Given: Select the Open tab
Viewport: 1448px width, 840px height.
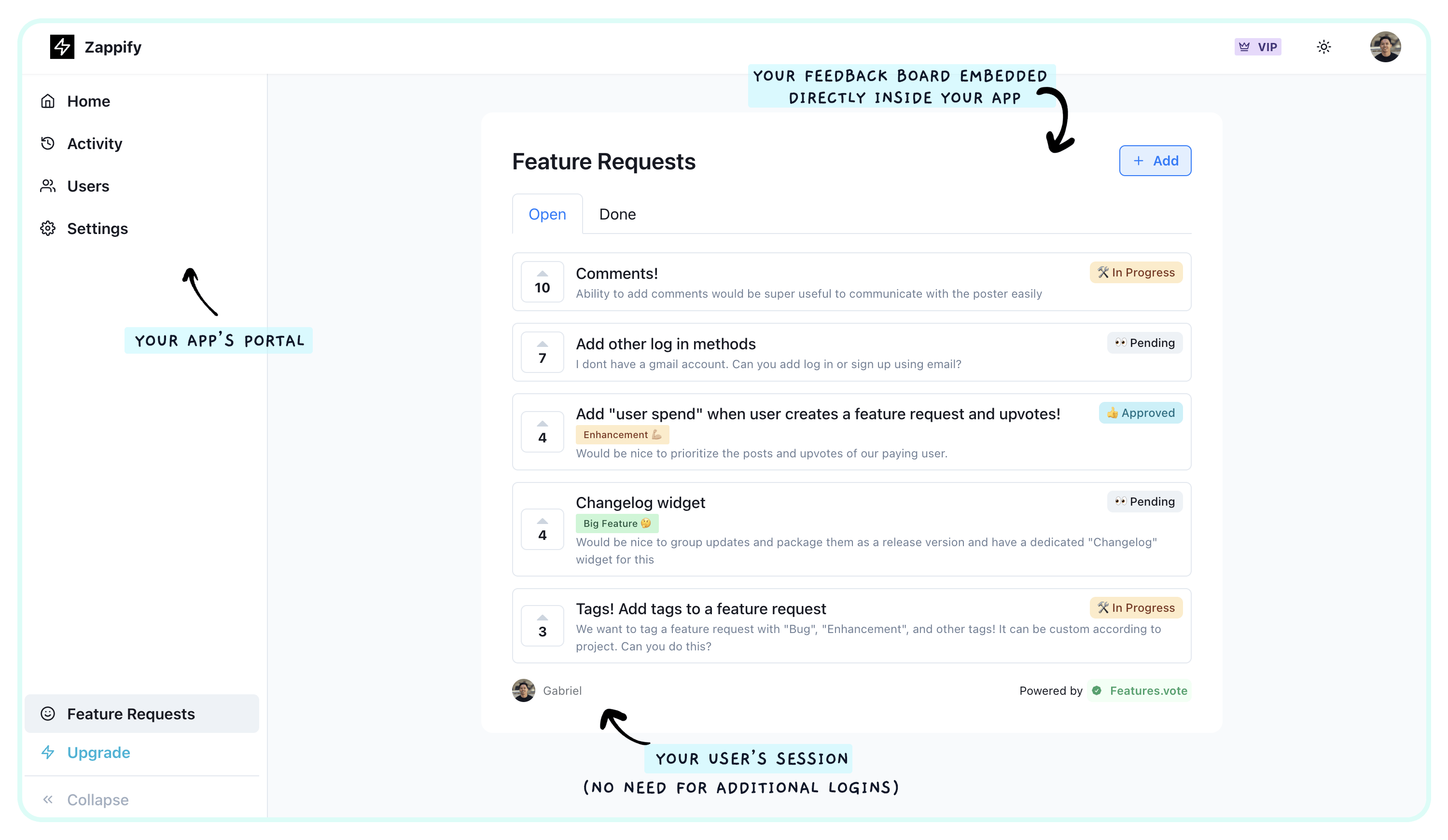Looking at the screenshot, I should pos(546,213).
